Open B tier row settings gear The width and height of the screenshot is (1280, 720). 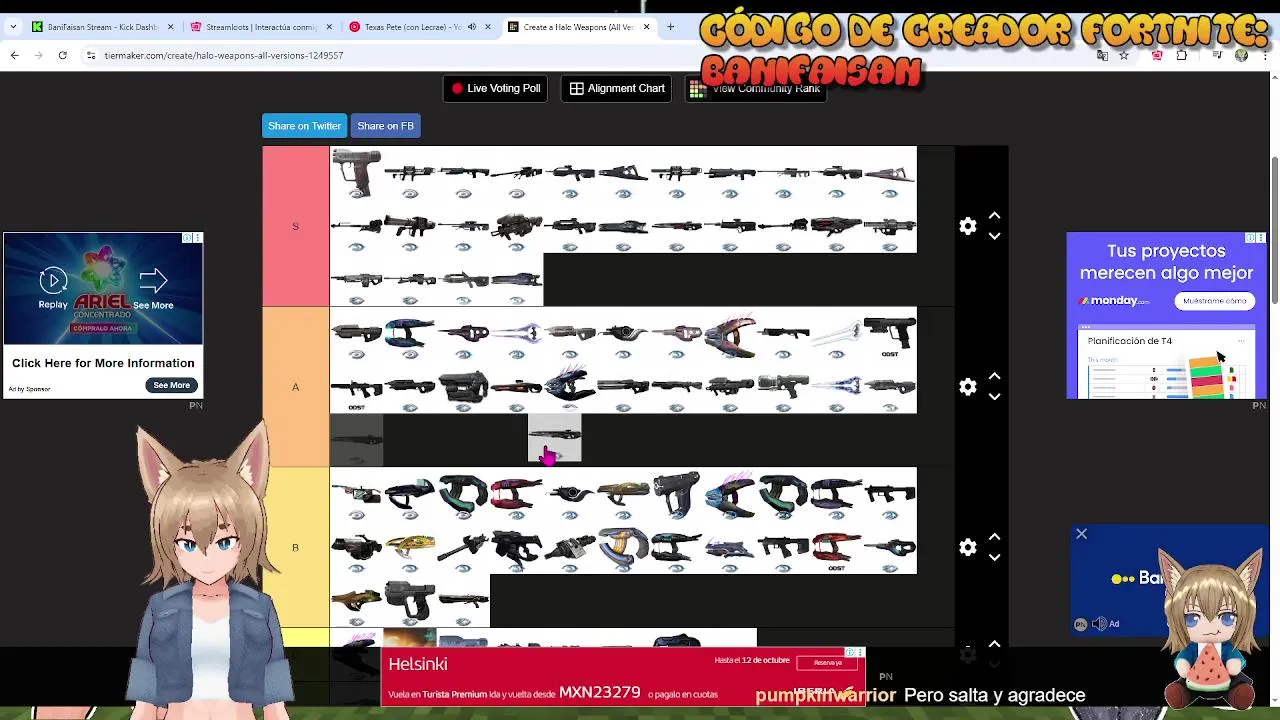pyautogui.click(x=967, y=548)
